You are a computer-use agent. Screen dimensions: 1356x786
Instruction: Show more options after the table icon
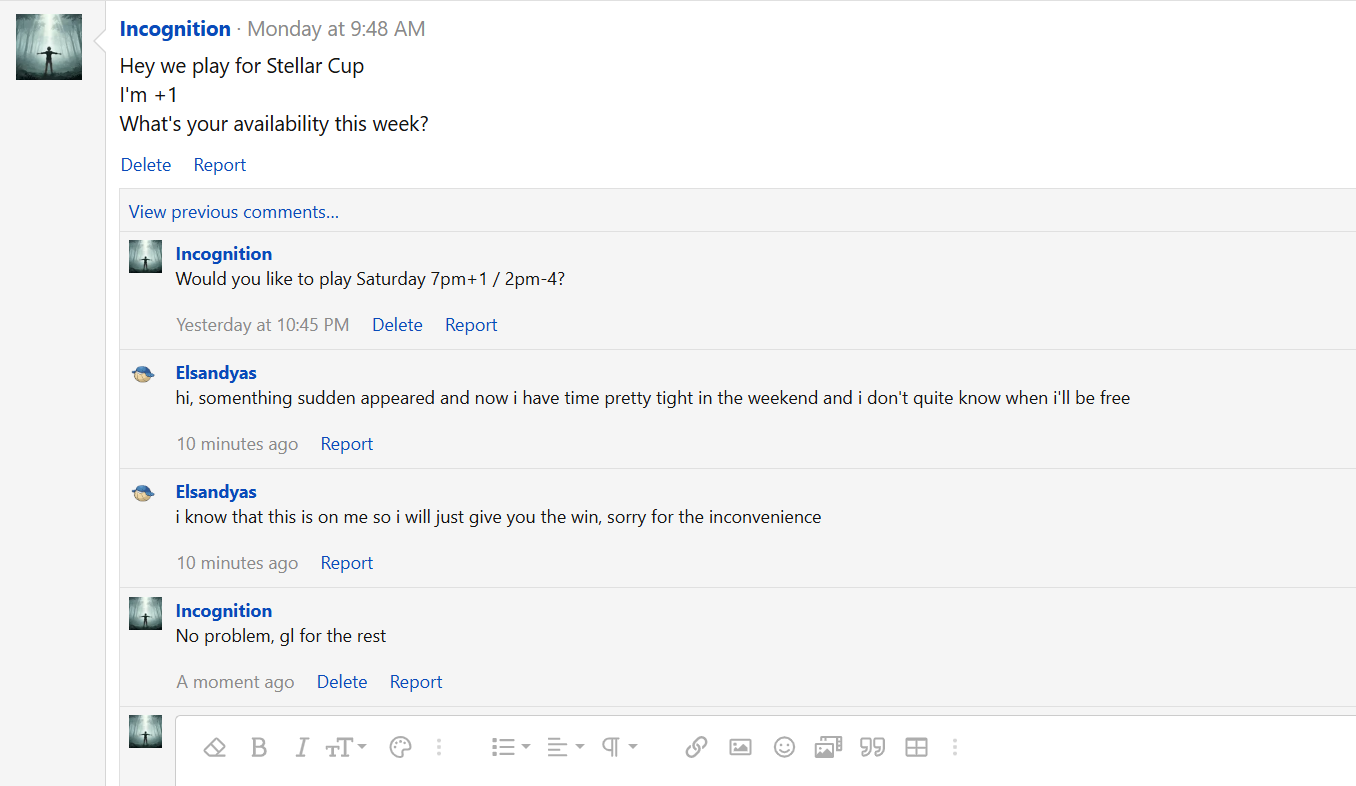955,747
